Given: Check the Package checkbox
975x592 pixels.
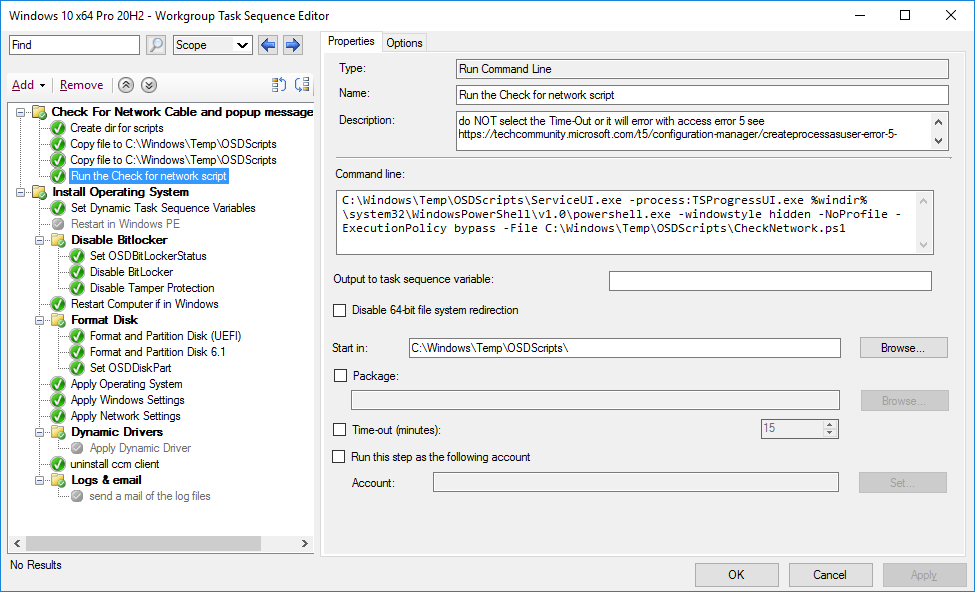Looking at the screenshot, I should [x=340, y=376].
